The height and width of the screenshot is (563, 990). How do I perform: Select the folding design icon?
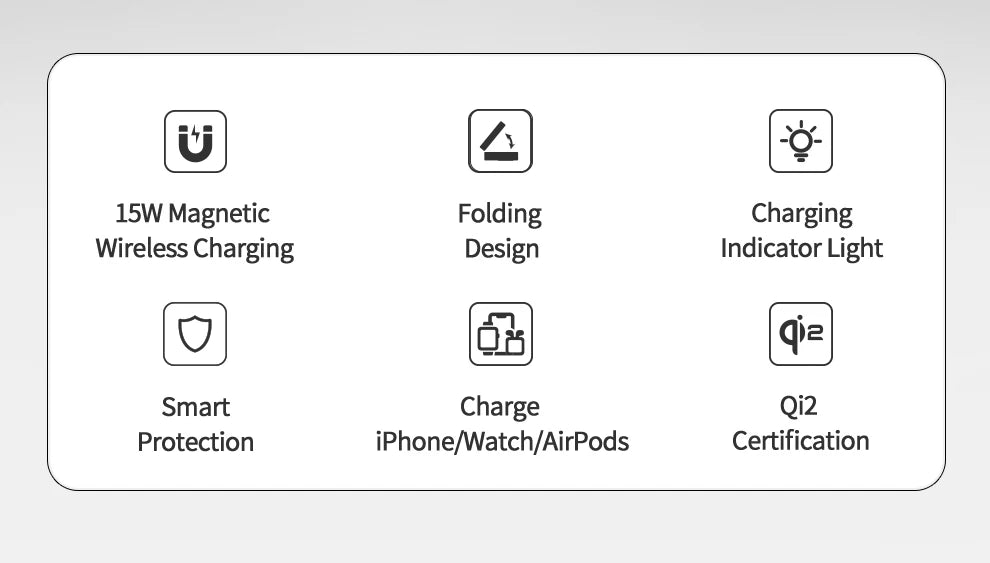coord(500,141)
